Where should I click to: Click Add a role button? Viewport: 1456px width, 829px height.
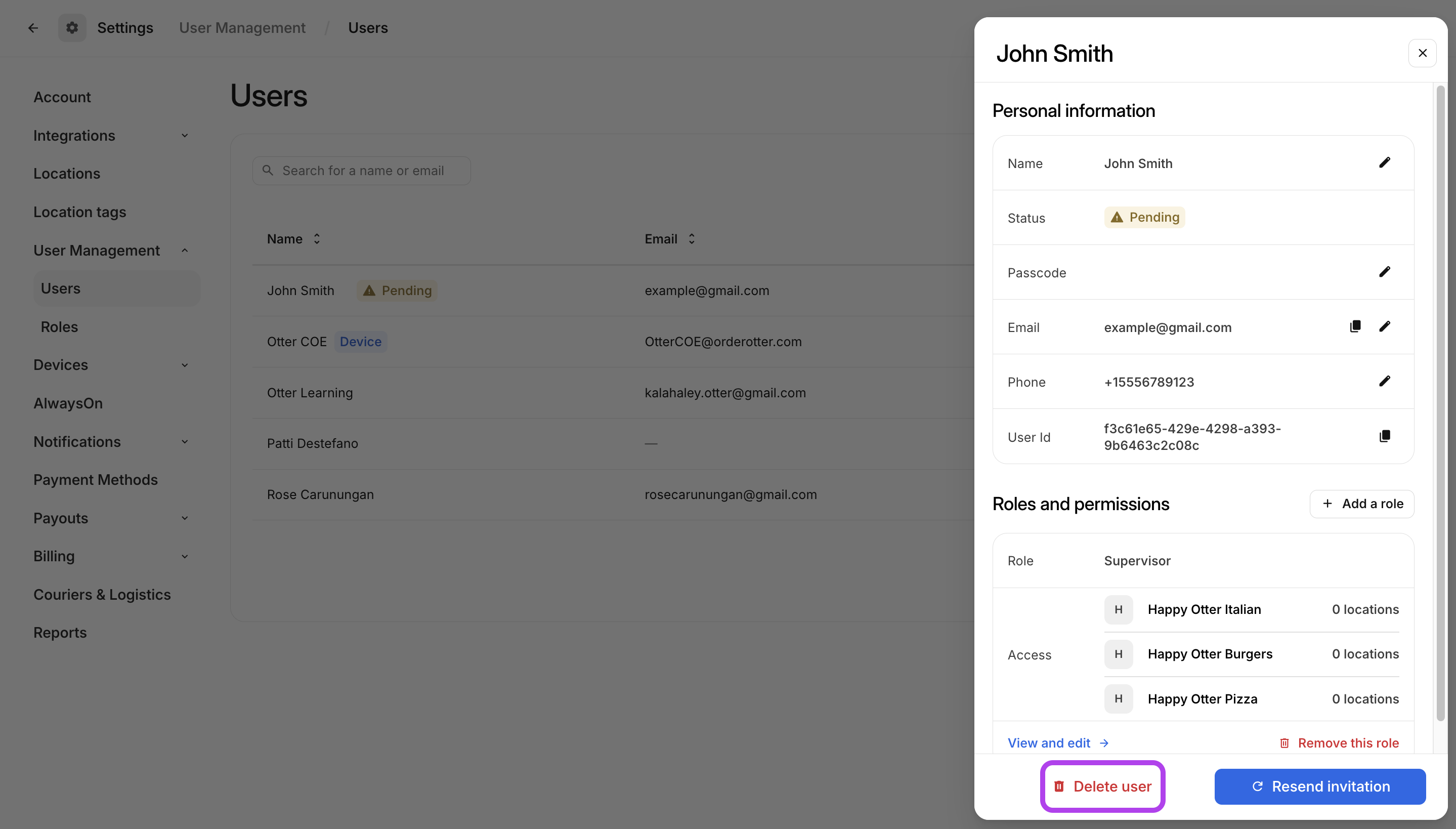pos(1361,503)
